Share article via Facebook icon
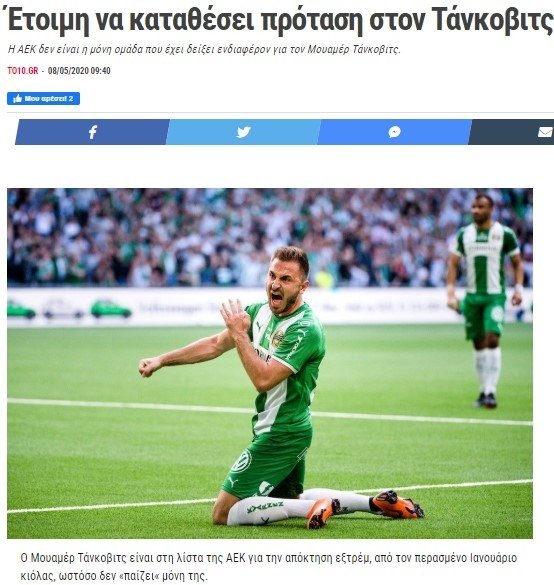554x585 pixels. click(93, 132)
